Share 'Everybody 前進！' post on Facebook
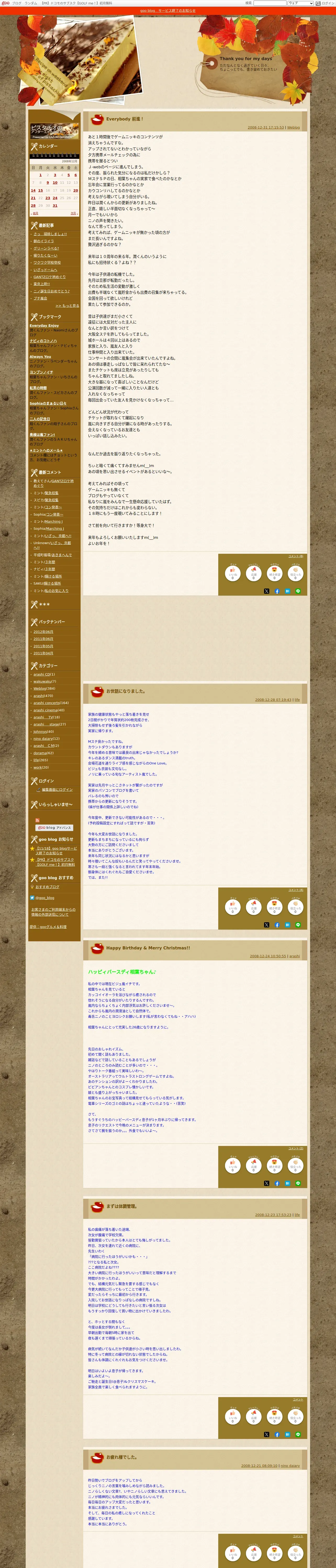 (x=277, y=591)
